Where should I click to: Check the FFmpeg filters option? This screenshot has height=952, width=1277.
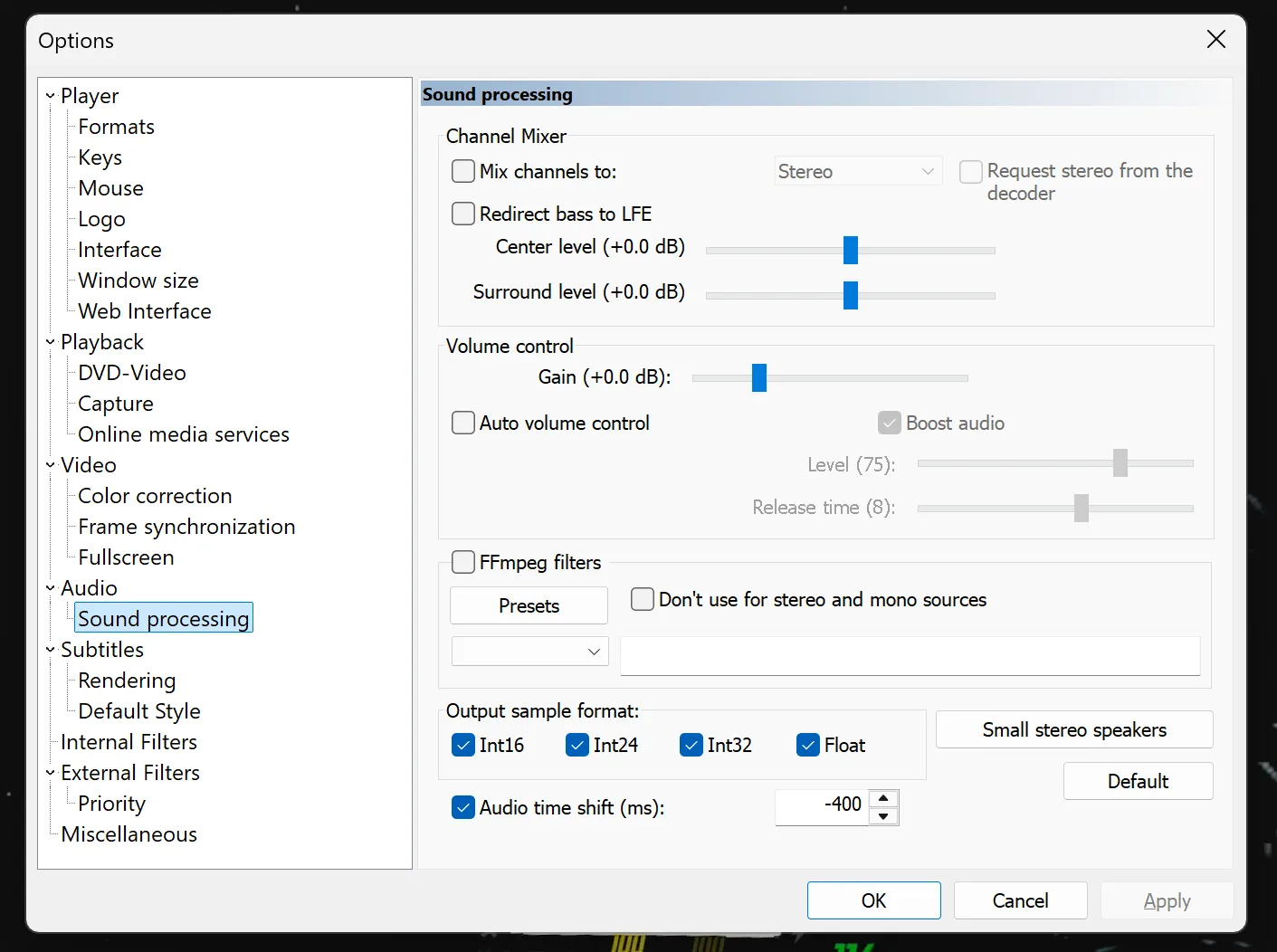pos(463,562)
